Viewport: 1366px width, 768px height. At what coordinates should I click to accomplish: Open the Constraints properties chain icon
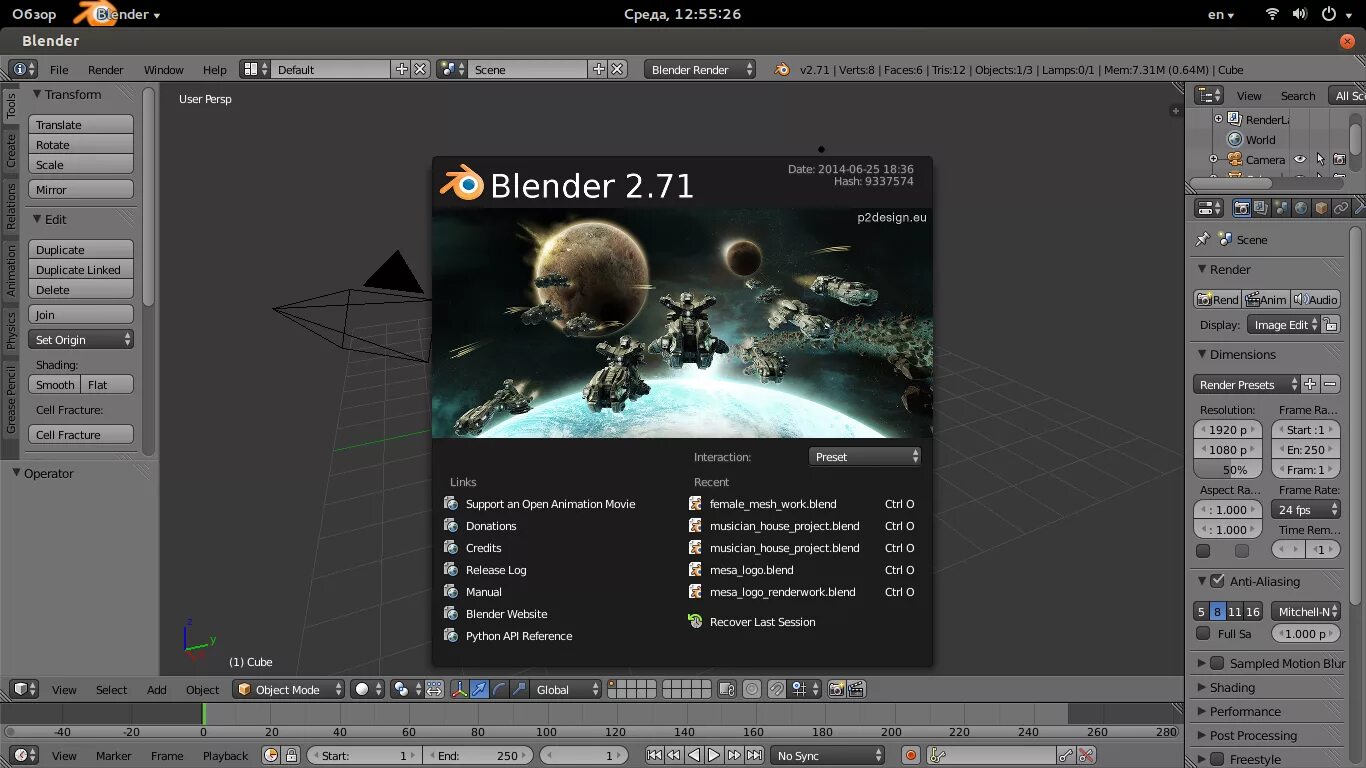pos(1341,208)
